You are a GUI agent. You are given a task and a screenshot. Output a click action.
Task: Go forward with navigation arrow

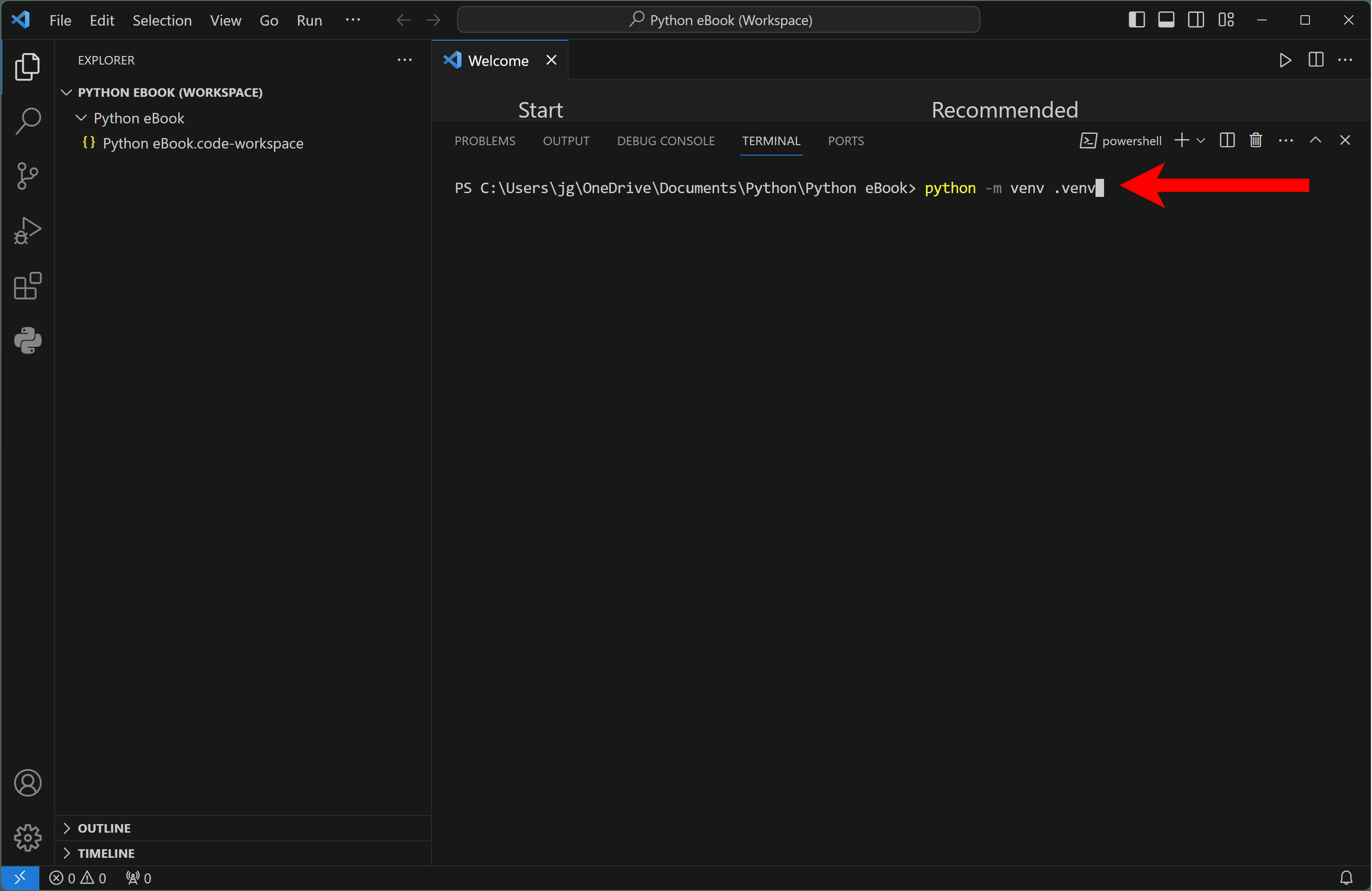click(433, 20)
